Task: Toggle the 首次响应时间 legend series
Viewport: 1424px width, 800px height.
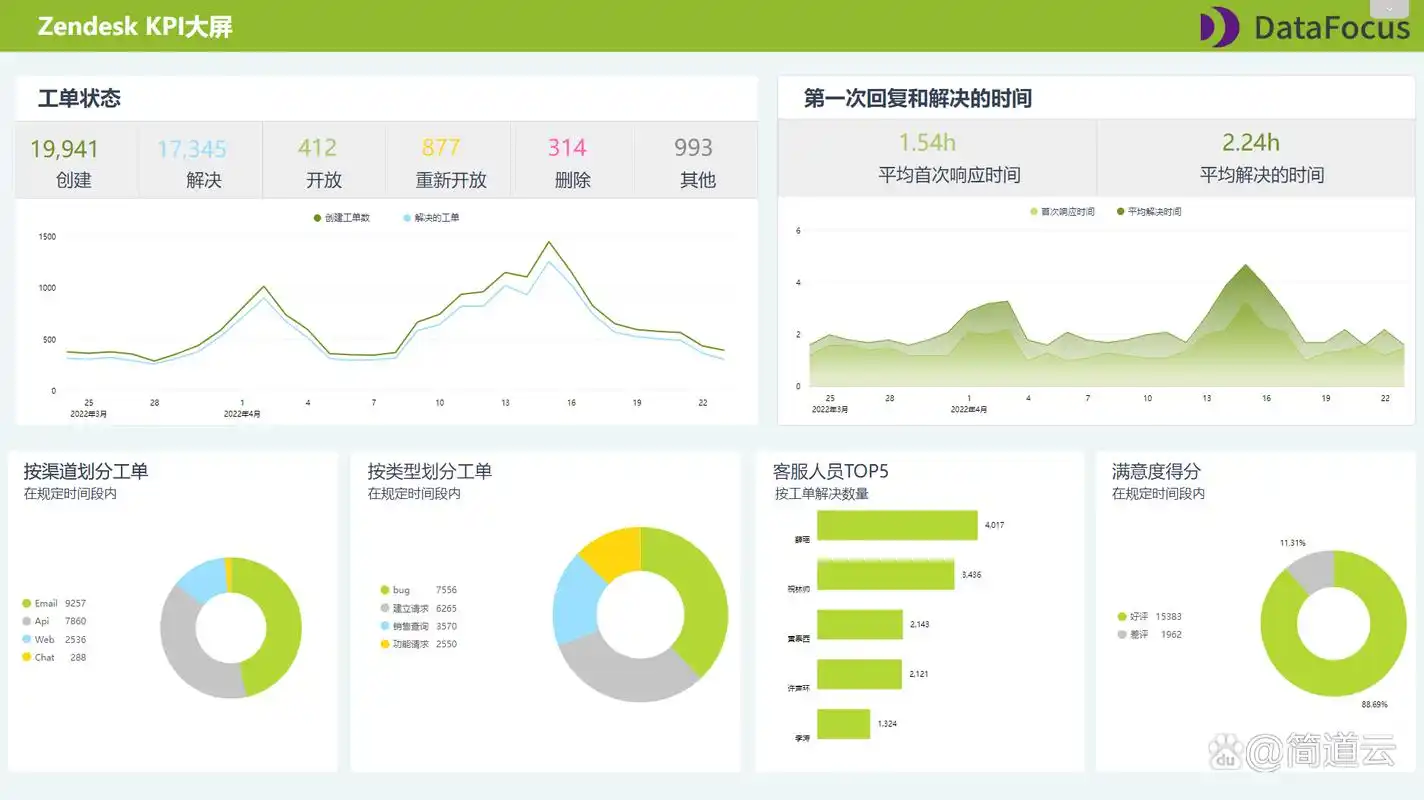Action: coord(1062,211)
